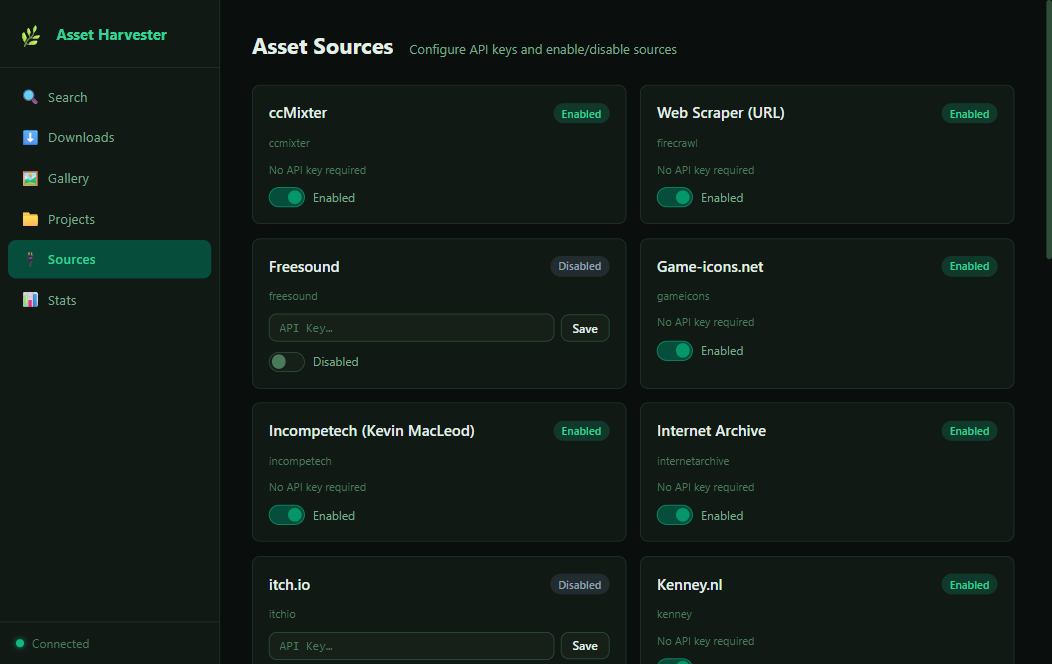This screenshot has height=664, width=1052.
Task: Click the Asset Harvester plant logo icon
Action: pyautogui.click(x=30, y=36)
